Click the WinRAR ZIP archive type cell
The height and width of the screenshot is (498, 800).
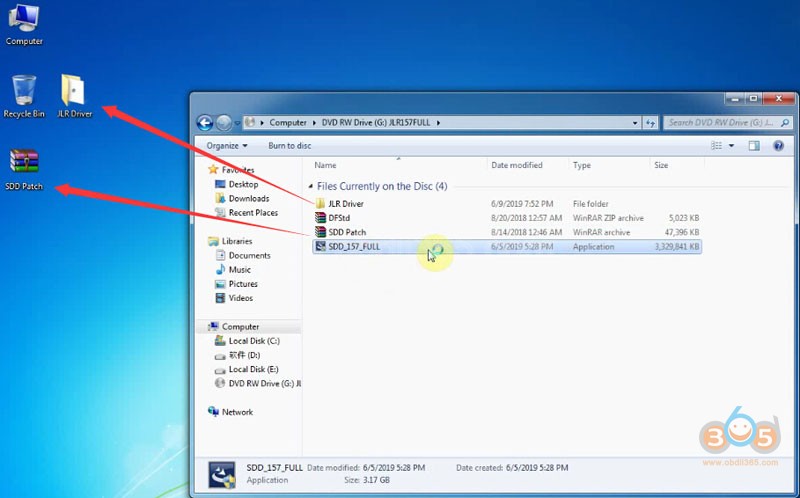(x=608, y=218)
